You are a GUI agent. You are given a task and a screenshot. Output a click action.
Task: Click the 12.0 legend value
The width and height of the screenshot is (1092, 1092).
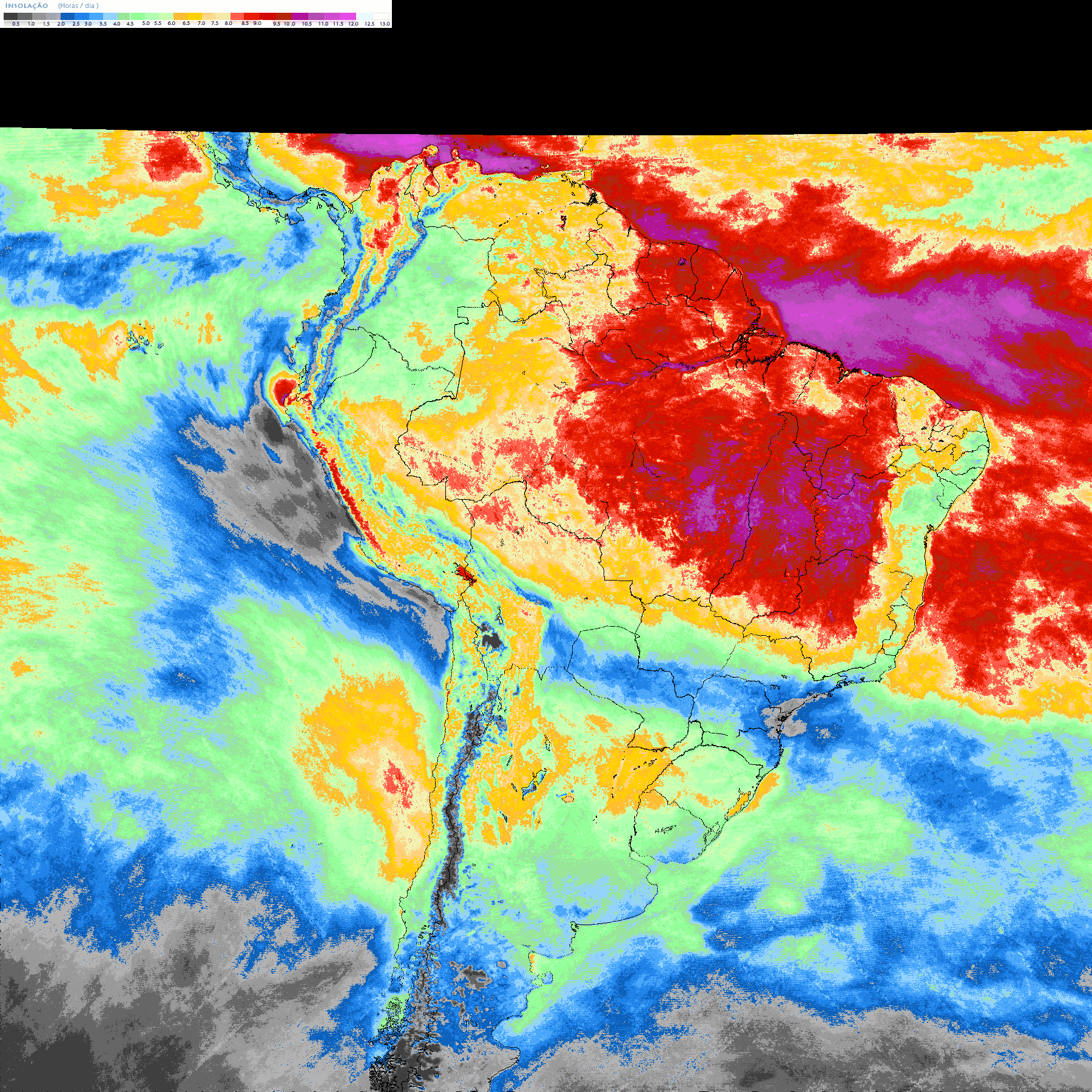click(353, 24)
